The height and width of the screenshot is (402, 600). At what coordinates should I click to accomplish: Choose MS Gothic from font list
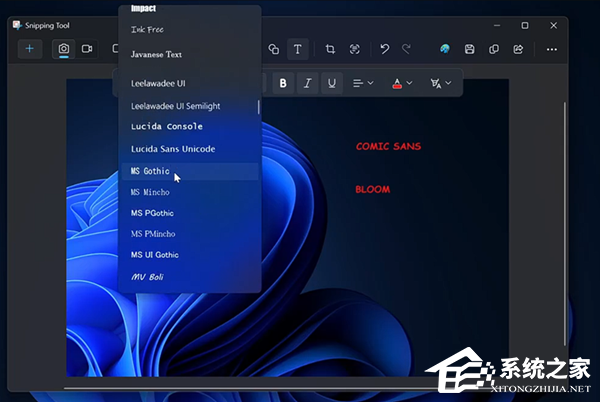tap(150, 171)
